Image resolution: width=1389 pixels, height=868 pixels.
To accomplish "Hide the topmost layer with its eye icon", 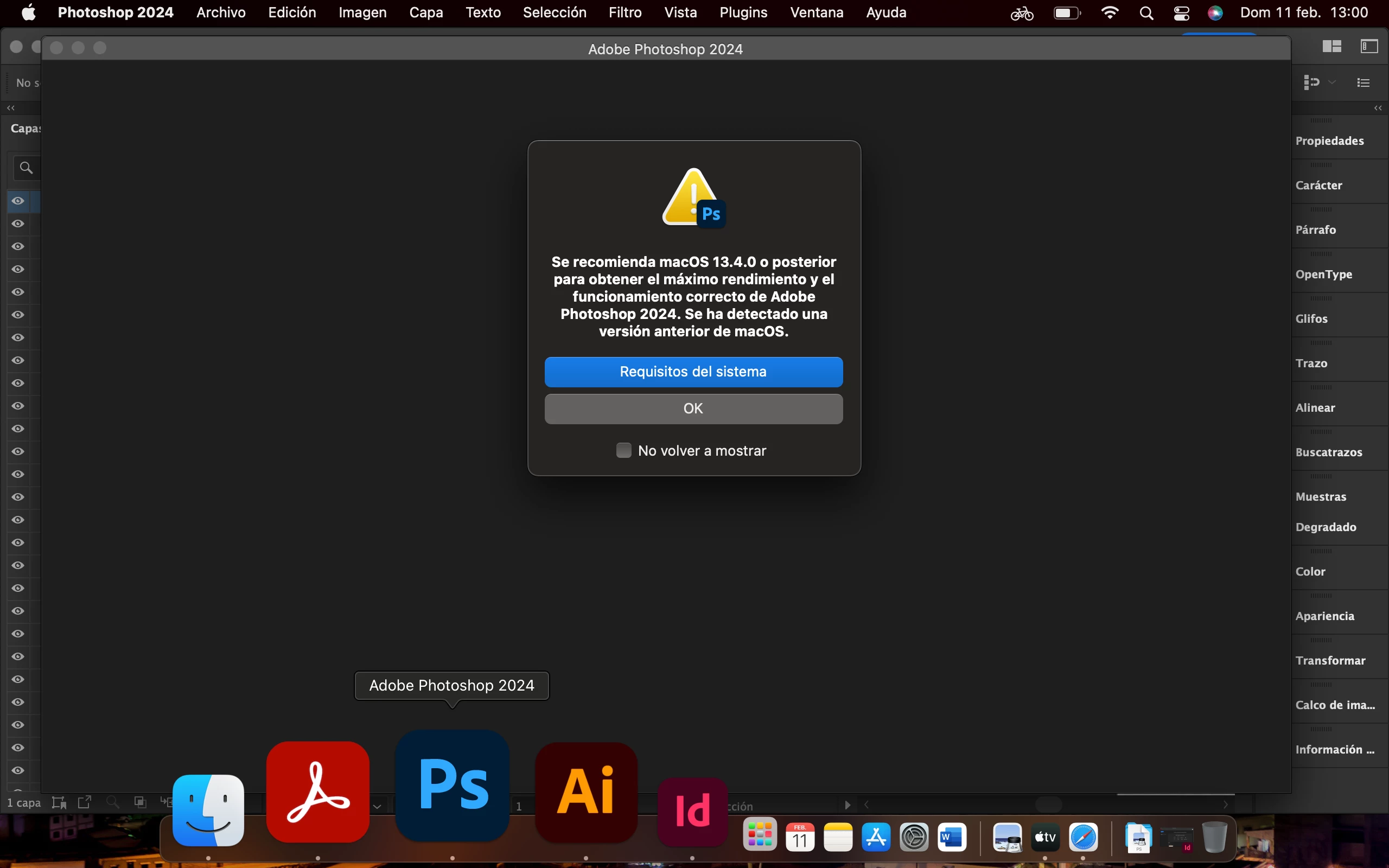I will click(18, 201).
